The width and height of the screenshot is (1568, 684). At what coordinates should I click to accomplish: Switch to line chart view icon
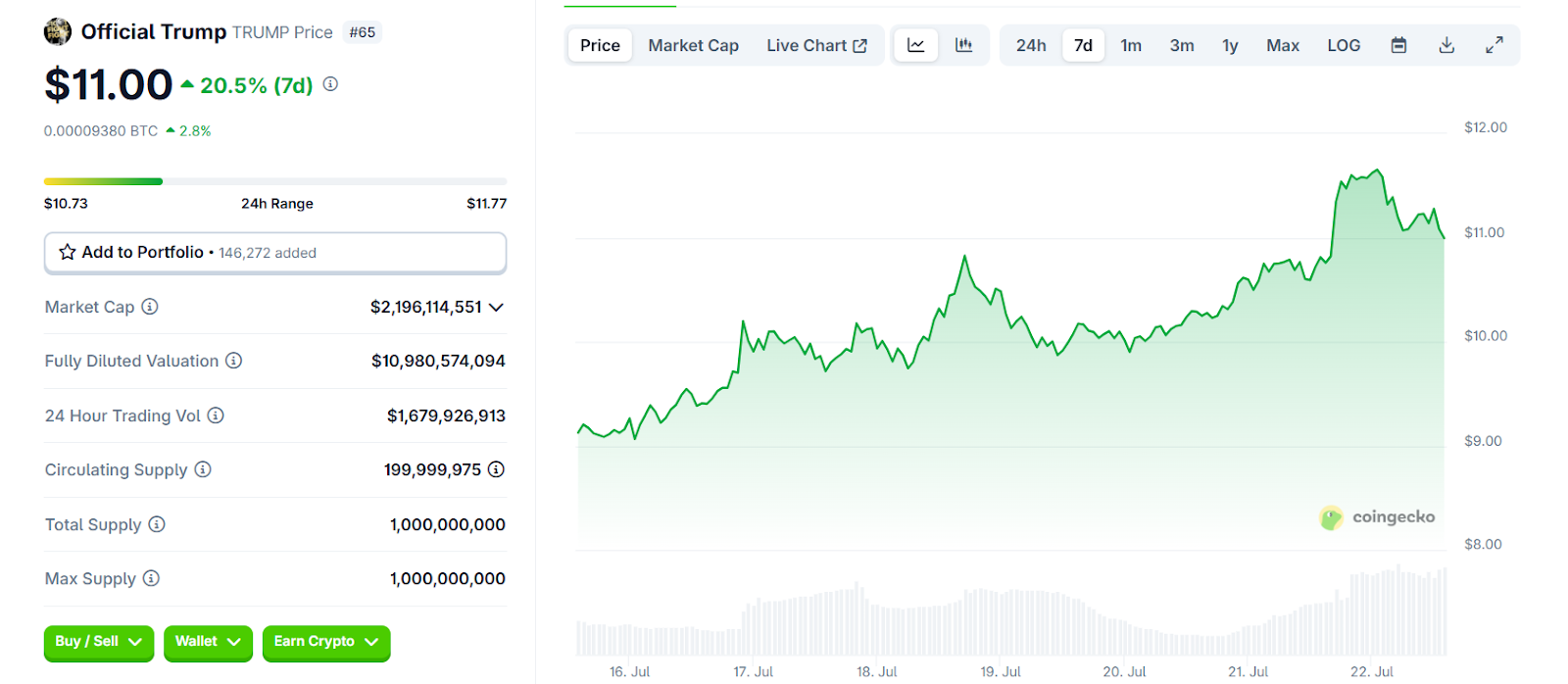click(x=916, y=45)
